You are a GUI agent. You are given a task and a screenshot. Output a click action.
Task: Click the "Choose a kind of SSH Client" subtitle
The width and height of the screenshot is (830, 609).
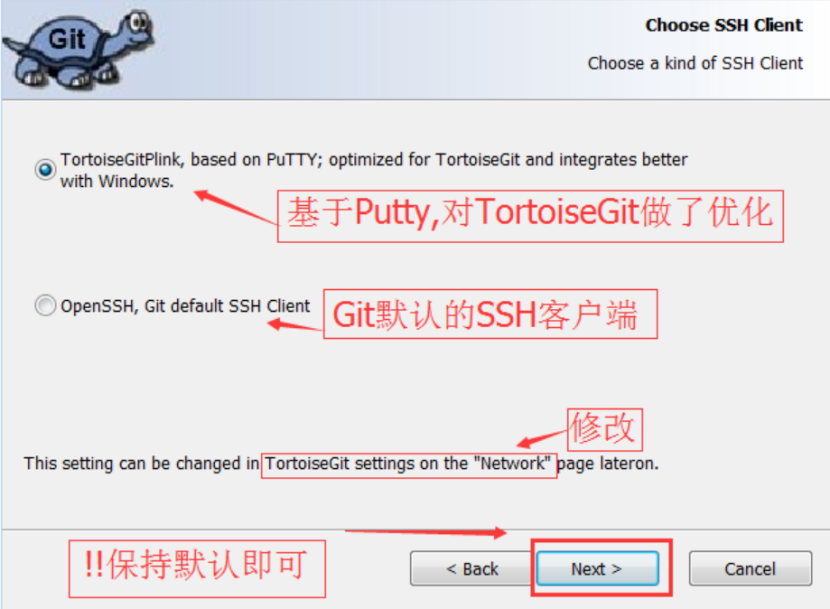point(695,63)
